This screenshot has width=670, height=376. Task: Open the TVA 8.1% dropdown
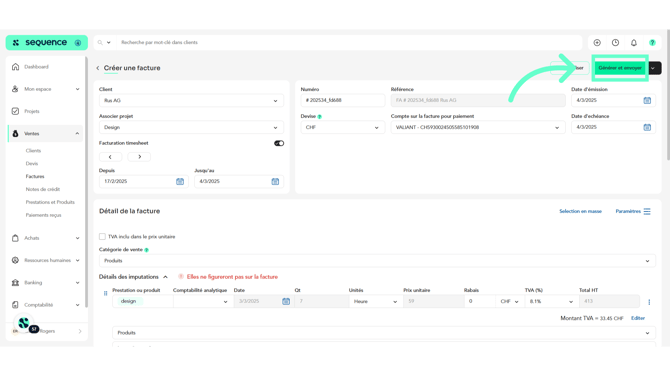pos(551,301)
